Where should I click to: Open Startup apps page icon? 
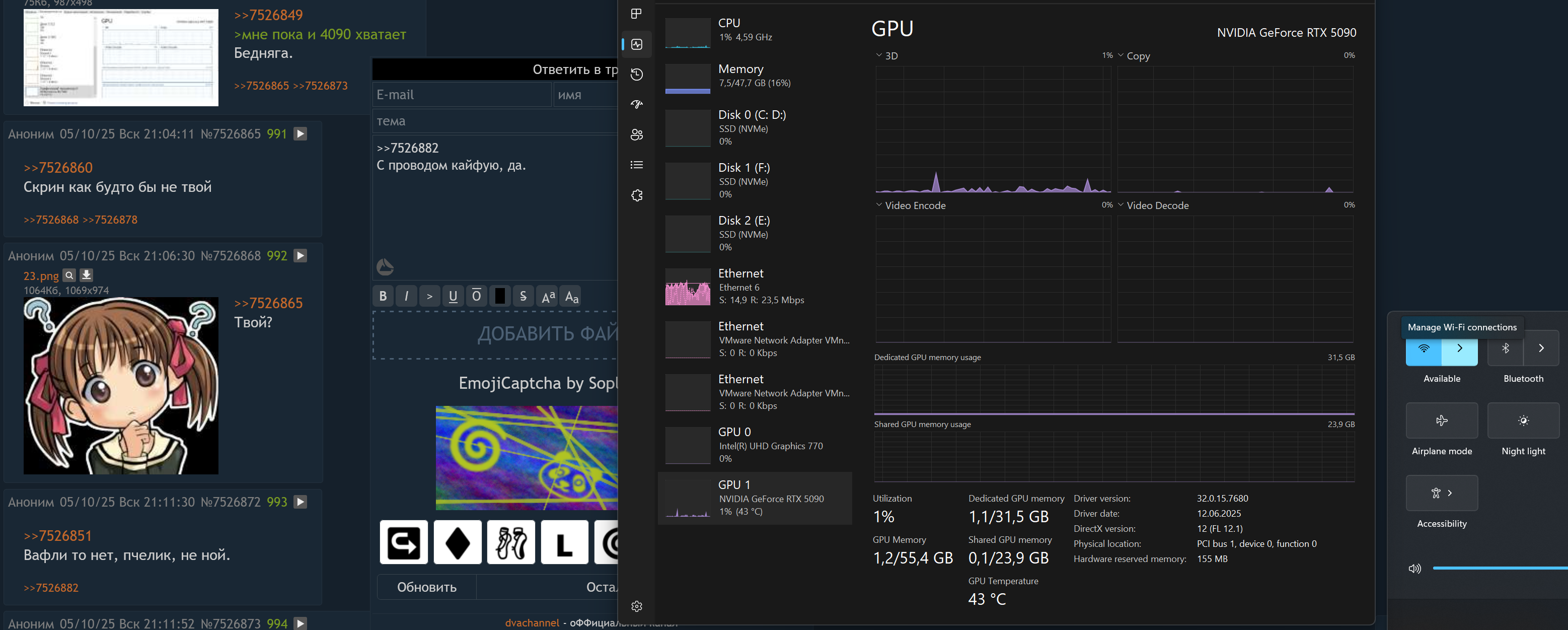(x=637, y=105)
